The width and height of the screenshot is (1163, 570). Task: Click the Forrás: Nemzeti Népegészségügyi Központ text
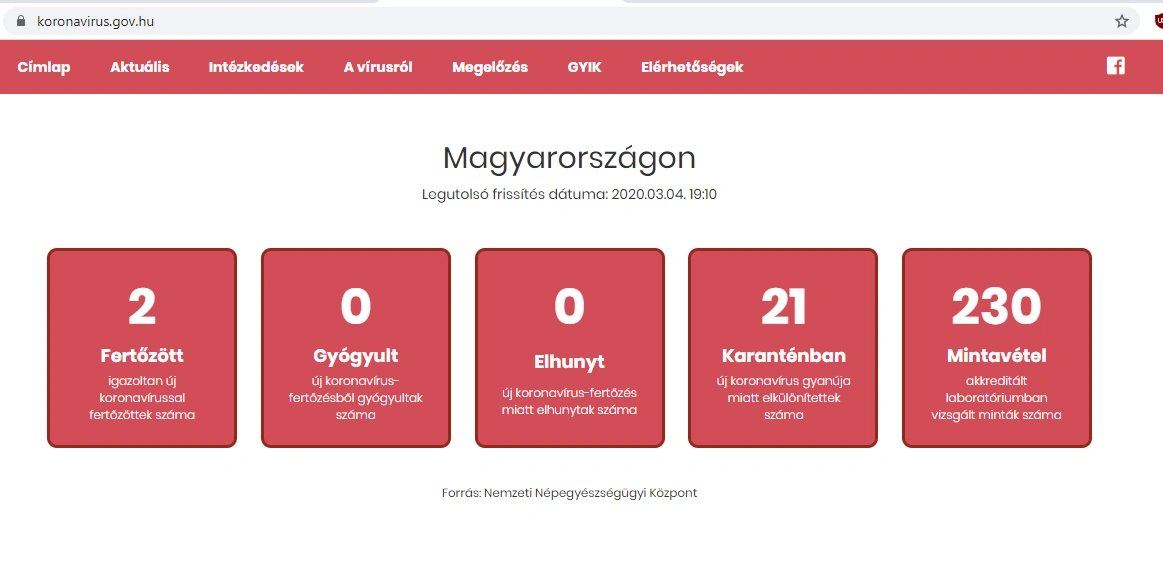pyautogui.click(x=569, y=493)
